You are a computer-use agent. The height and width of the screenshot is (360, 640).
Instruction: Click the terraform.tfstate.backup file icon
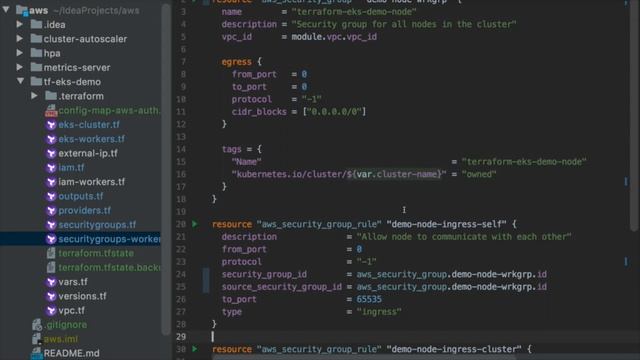coord(51,268)
